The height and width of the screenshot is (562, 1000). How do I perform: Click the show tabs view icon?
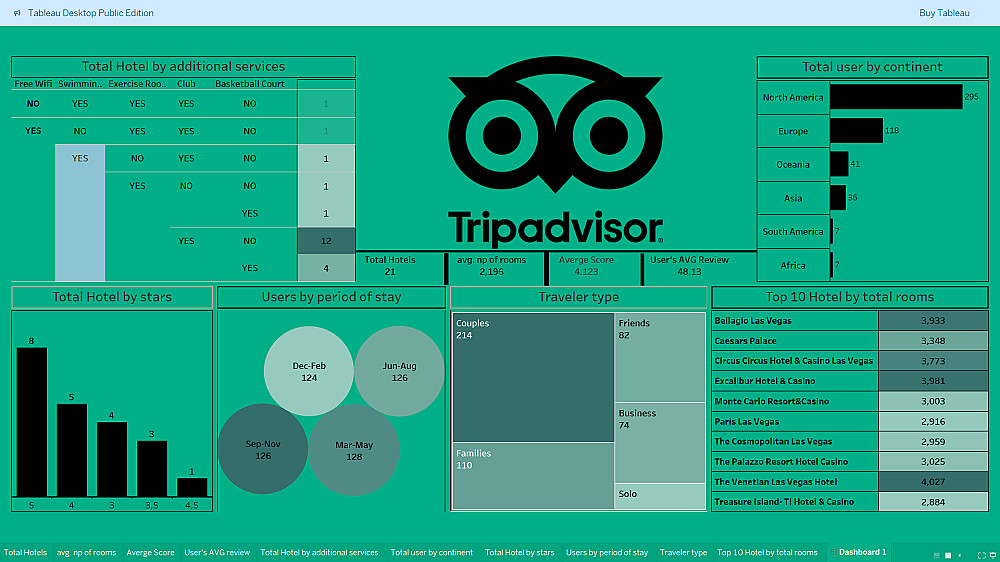point(948,555)
